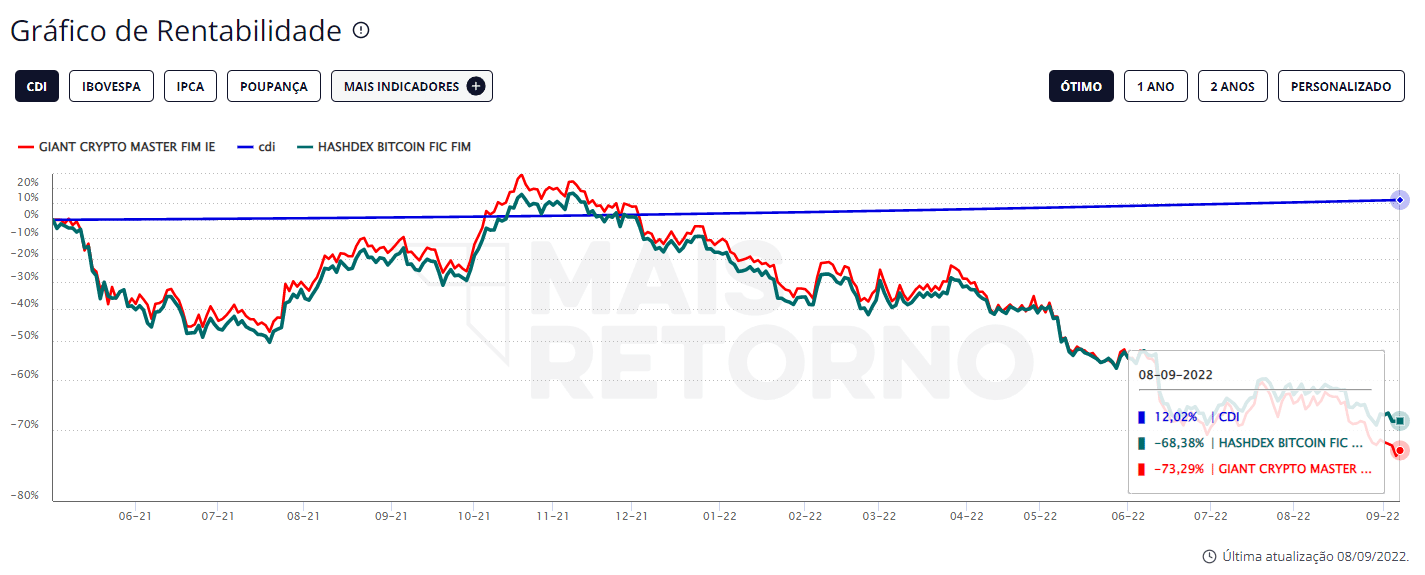The width and height of the screenshot is (1425, 575).
Task: Click the plus icon in Mais Indicadores
Action: click(476, 87)
